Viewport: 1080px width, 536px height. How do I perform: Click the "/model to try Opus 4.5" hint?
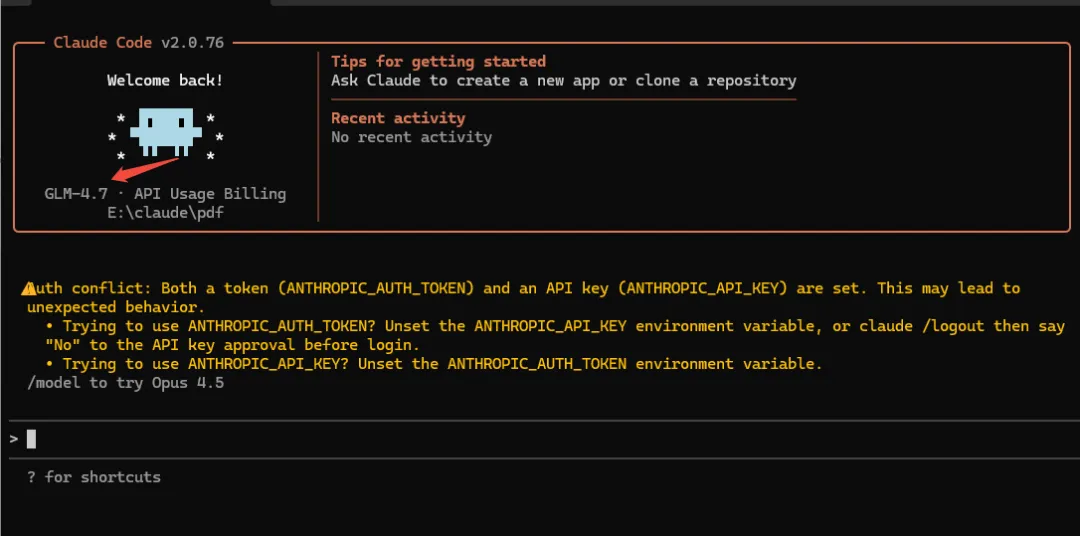(x=125, y=383)
